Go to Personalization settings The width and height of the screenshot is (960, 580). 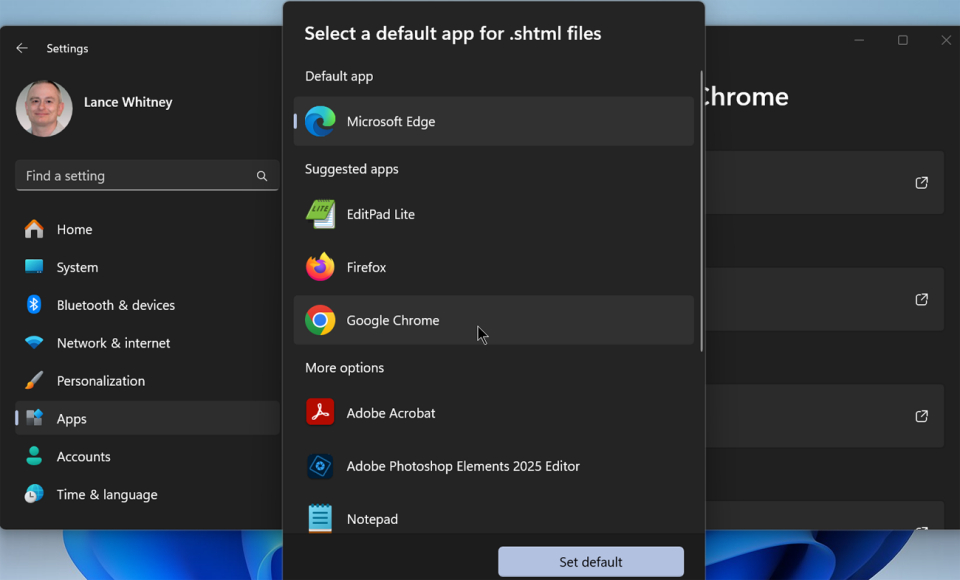click(x=100, y=381)
